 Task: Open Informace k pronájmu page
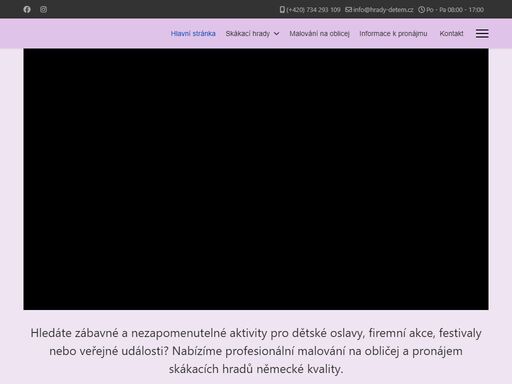393,34
